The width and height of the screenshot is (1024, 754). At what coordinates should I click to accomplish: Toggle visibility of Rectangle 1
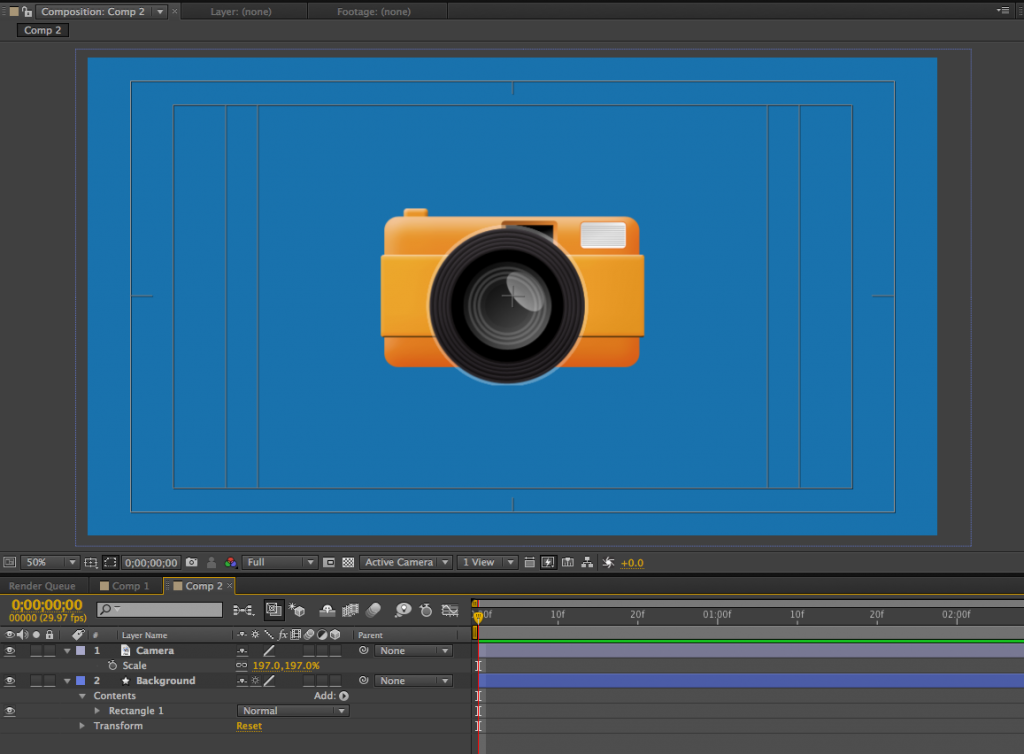(8, 710)
